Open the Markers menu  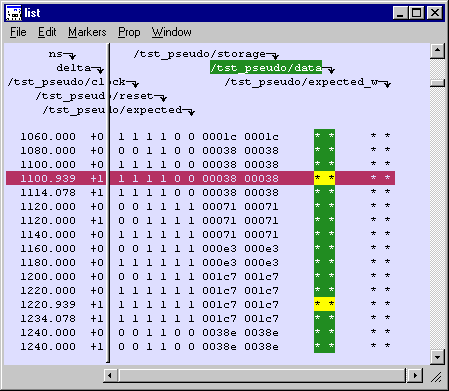click(87, 32)
